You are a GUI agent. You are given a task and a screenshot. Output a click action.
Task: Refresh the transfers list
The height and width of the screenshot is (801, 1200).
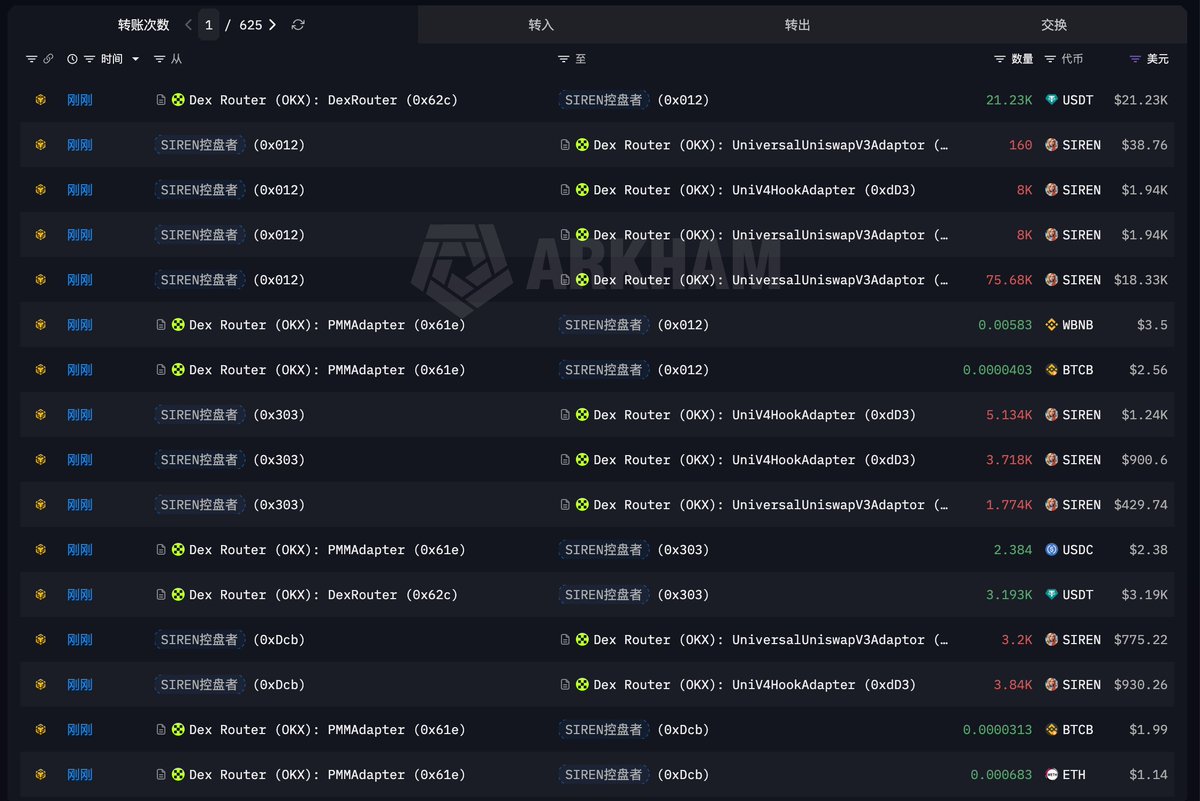298,25
